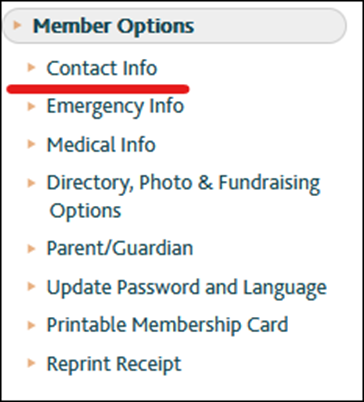Click the arrow beside Directory, Photo & Fundraising

tap(31, 183)
